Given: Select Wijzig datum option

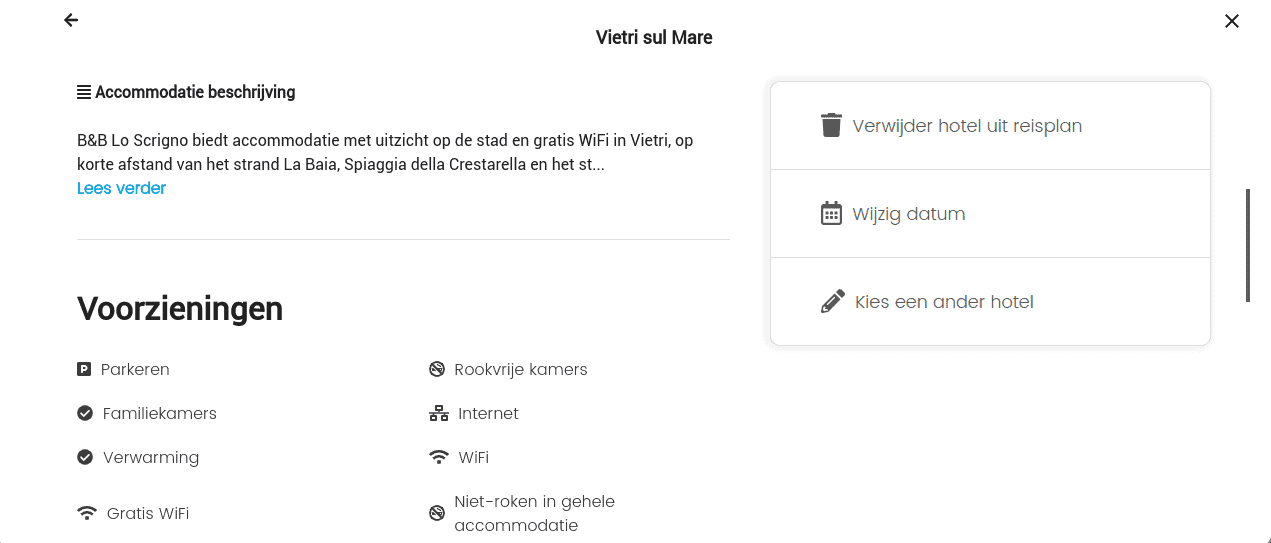Looking at the screenshot, I should (908, 214).
